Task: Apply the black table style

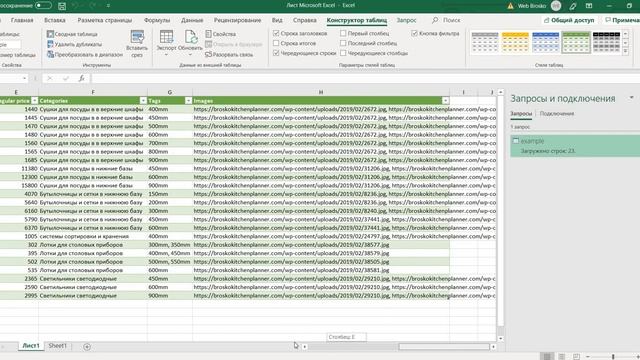Action: click(606, 42)
